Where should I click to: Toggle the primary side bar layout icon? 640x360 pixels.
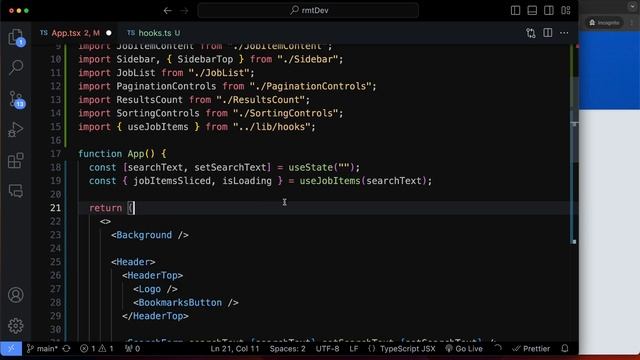point(516,11)
